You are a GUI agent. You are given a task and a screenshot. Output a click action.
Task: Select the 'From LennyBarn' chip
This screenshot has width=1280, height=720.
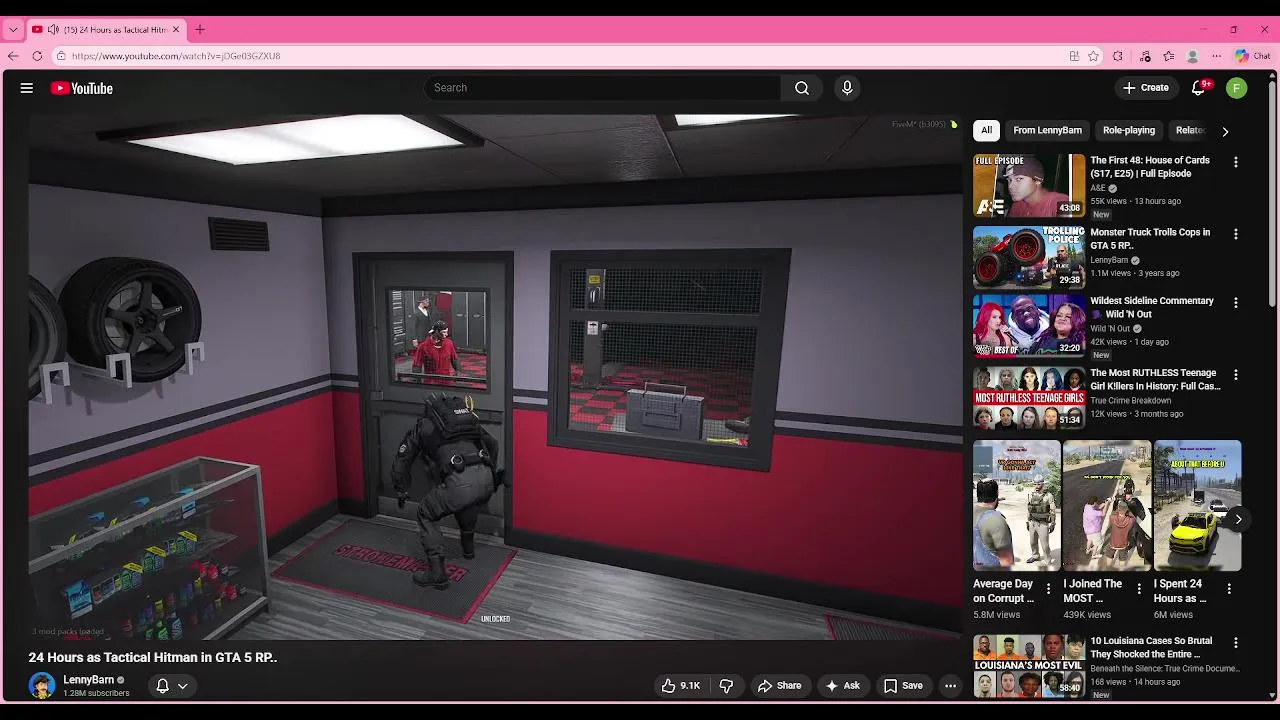point(1047,130)
